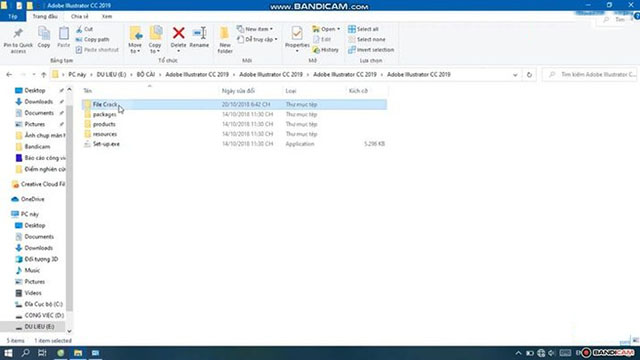The image size is (640, 360).
Task: Open Bandicam folder in sidebar
Action: (x=37, y=147)
